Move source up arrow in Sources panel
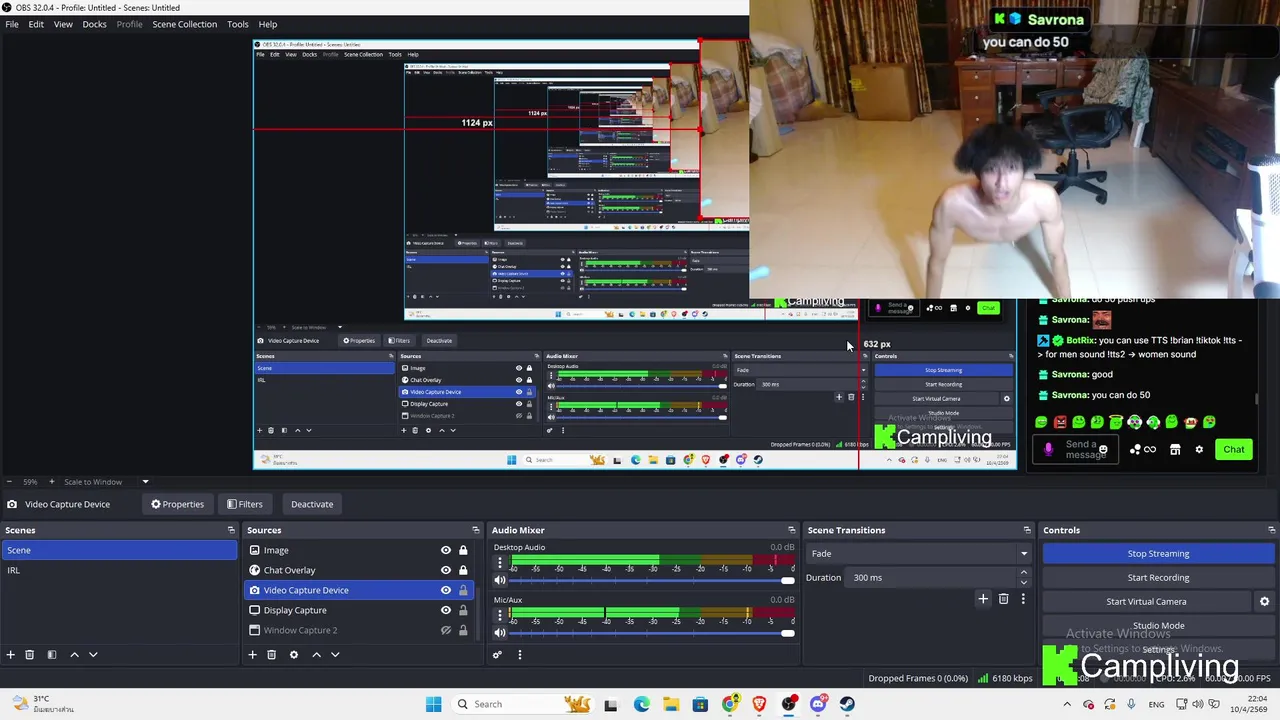This screenshot has width=1280, height=720. [316, 655]
